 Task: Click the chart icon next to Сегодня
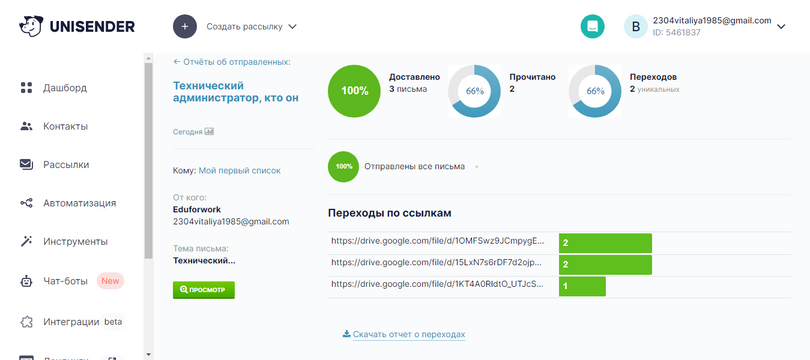(209, 132)
